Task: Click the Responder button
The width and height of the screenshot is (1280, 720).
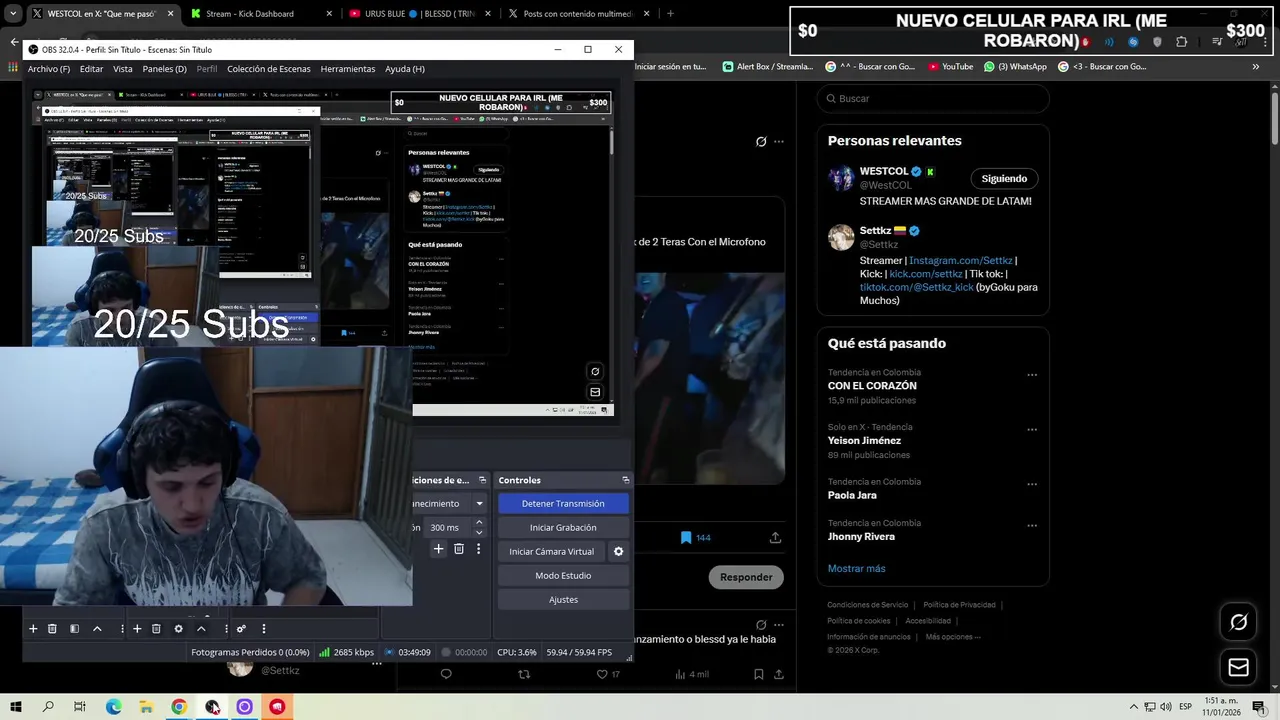Action: coord(746,577)
